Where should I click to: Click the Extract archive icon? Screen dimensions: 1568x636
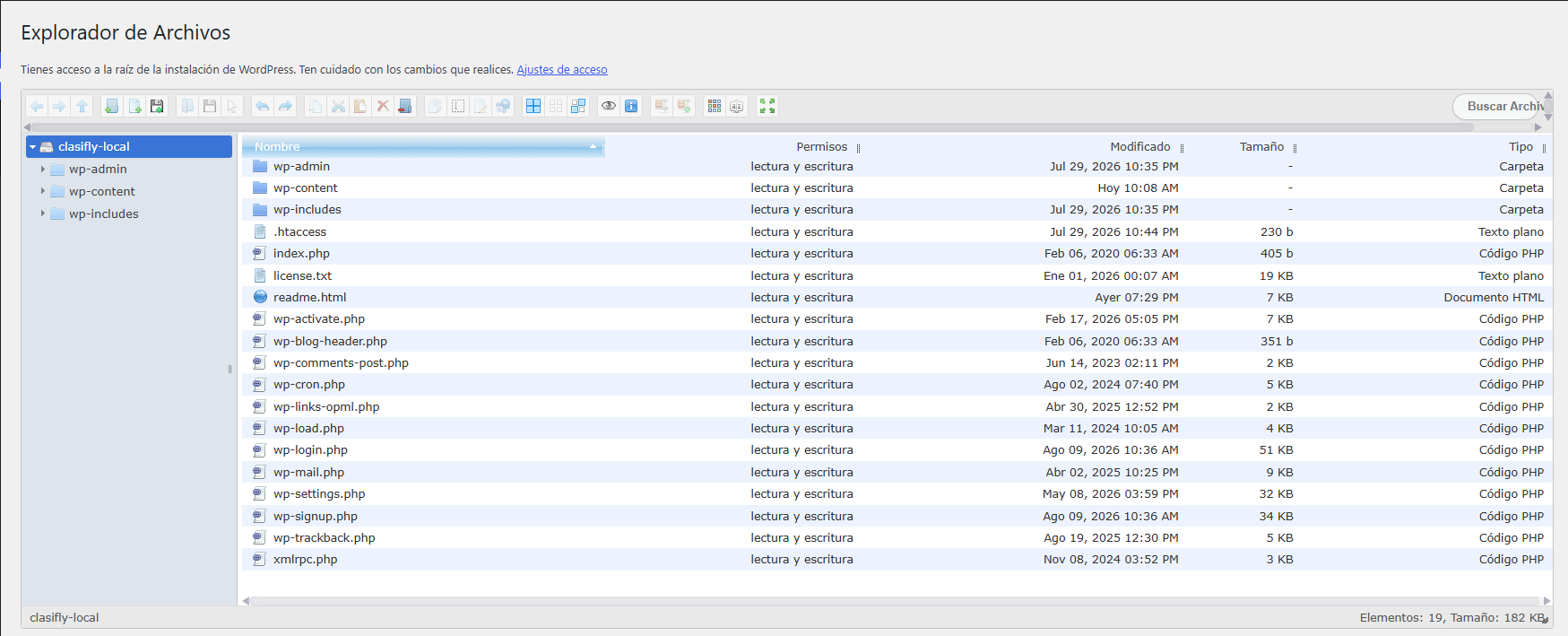tap(662, 106)
